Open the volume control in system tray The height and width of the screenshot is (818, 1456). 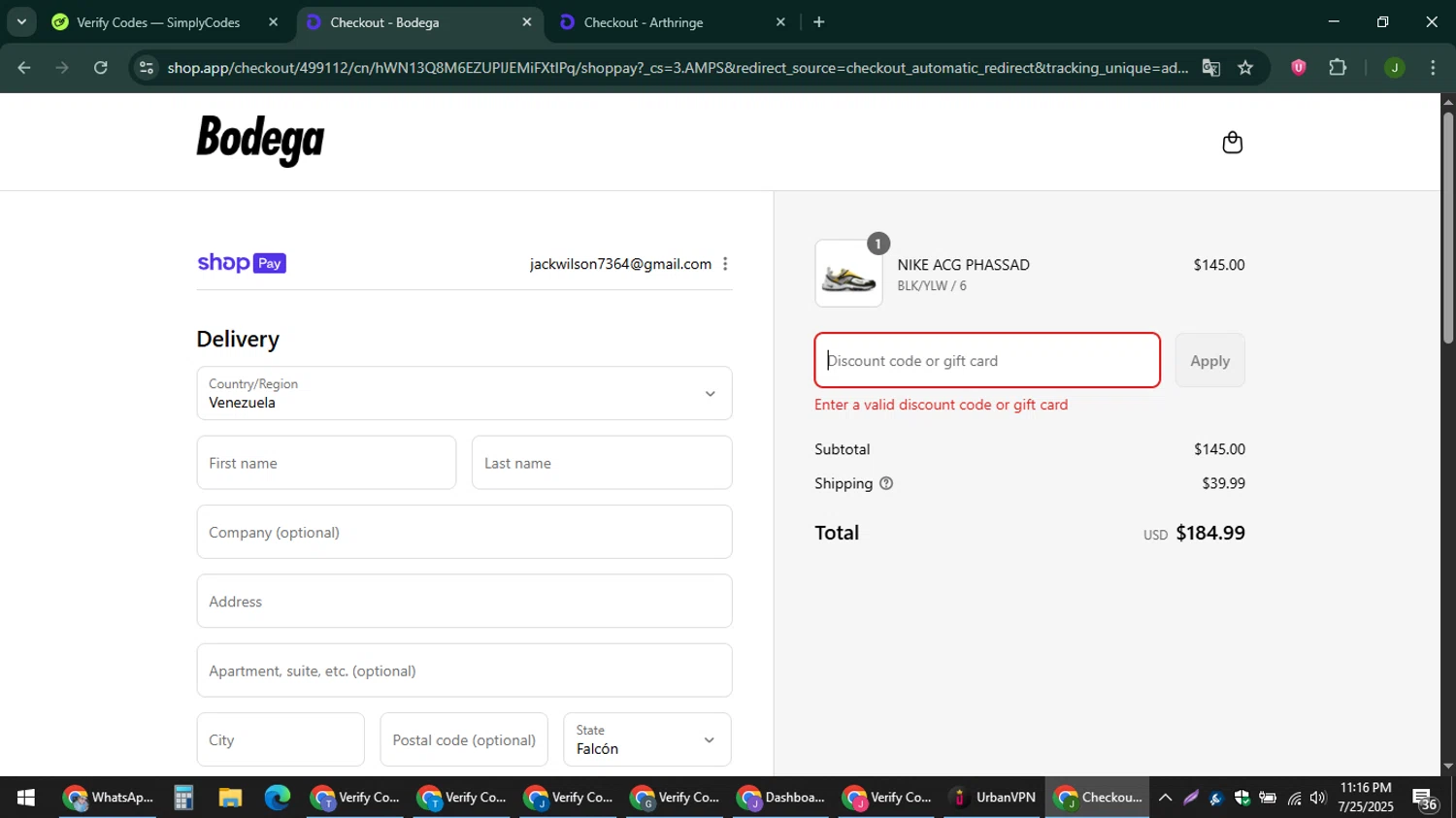pyautogui.click(x=1317, y=798)
